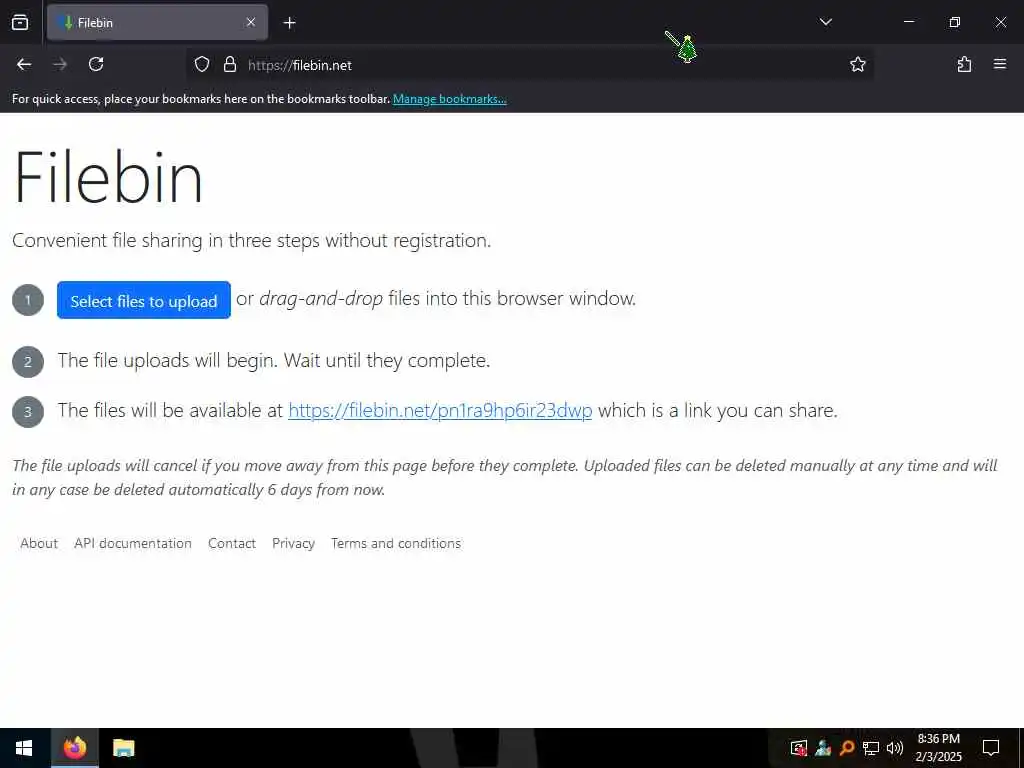
Task: Click the Filebin page heading
Action: pos(108,177)
